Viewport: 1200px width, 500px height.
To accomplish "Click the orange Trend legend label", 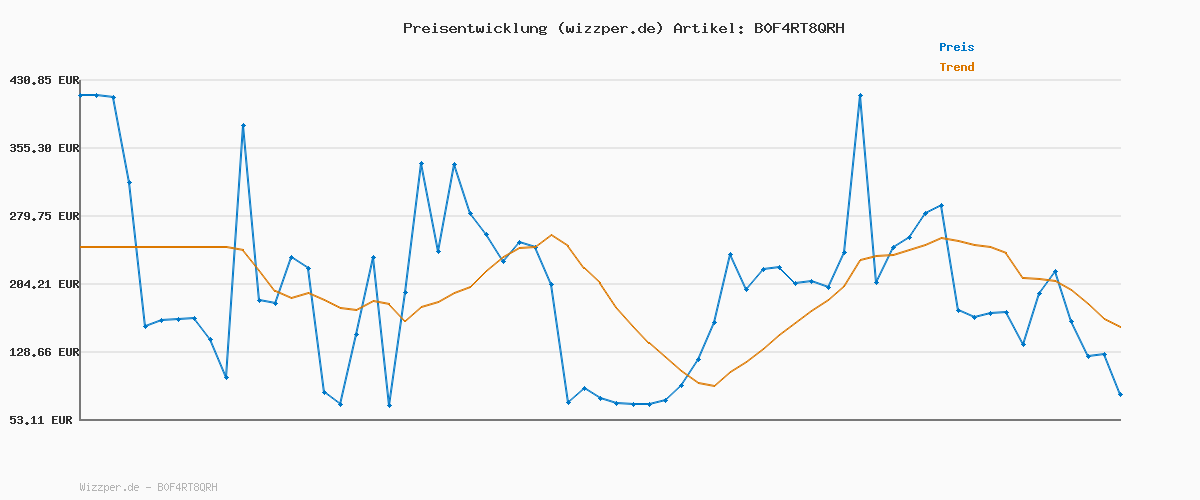I will [x=956, y=67].
